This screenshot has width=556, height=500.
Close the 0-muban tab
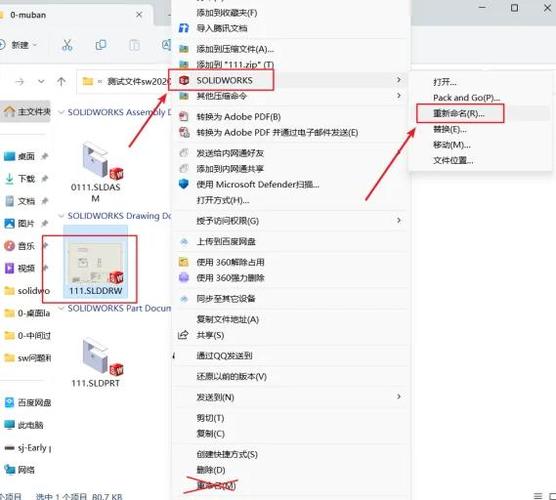(139, 15)
